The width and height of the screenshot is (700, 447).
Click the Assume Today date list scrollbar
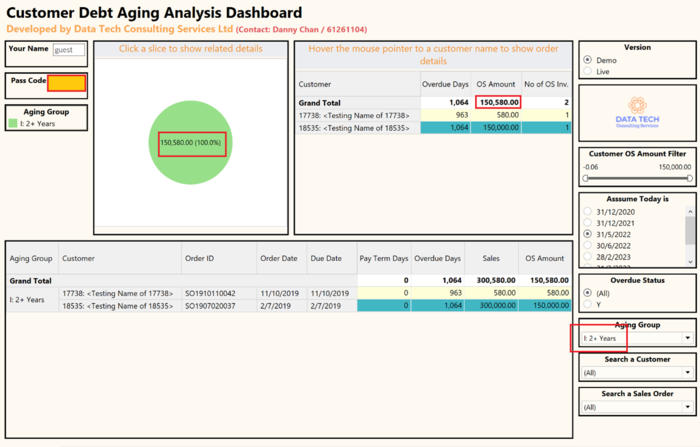point(689,232)
